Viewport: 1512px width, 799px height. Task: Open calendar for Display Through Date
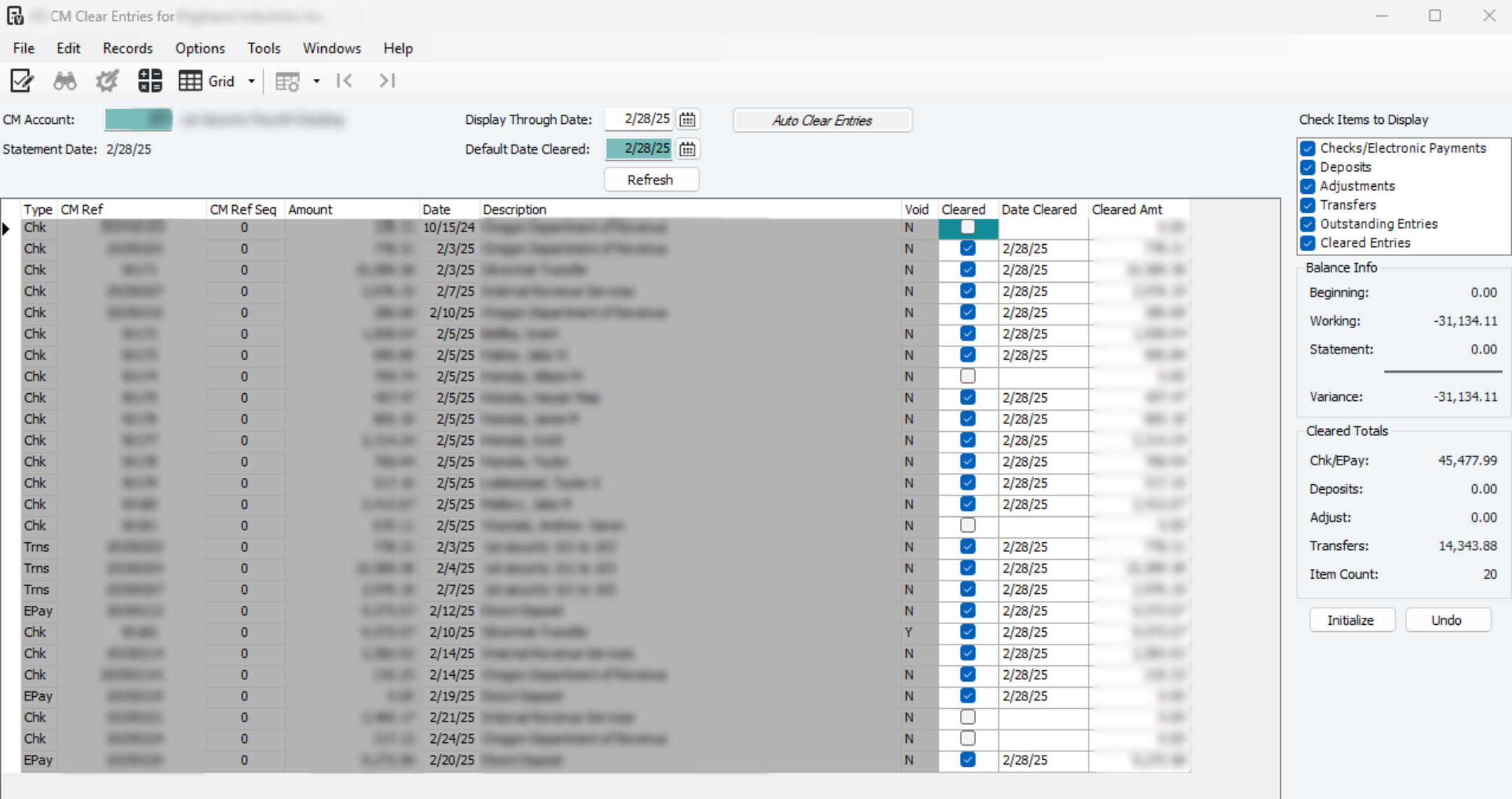688,120
